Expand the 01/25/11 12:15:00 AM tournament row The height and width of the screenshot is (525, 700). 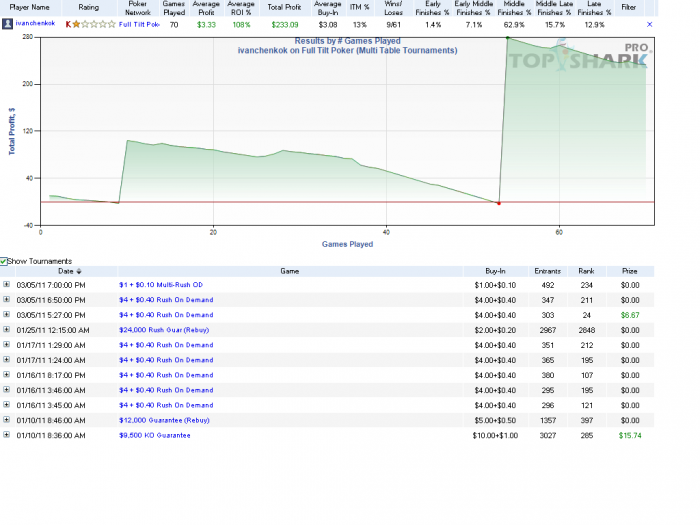(6, 329)
